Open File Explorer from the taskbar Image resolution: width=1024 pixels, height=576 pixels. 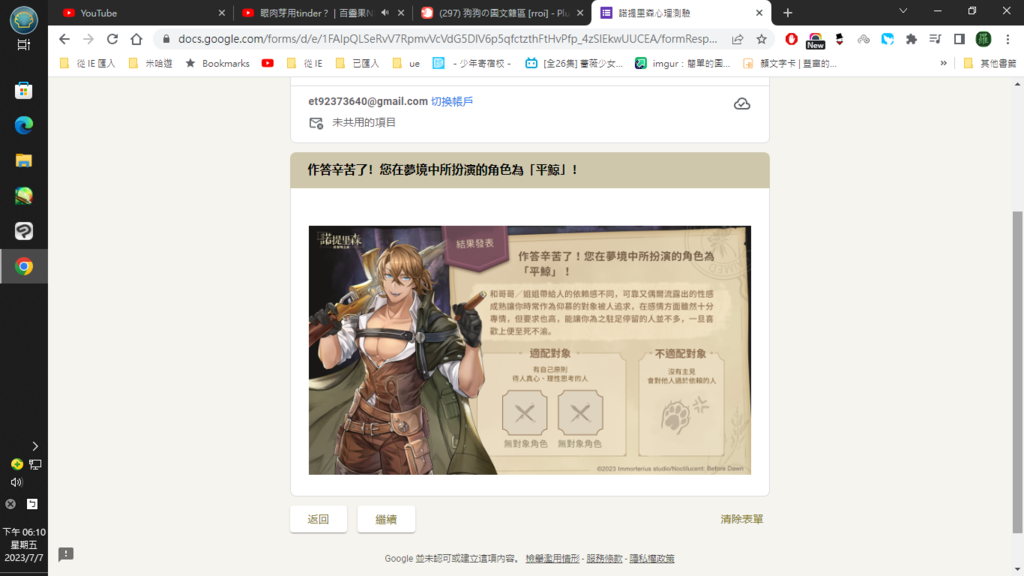pyautogui.click(x=24, y=160)
